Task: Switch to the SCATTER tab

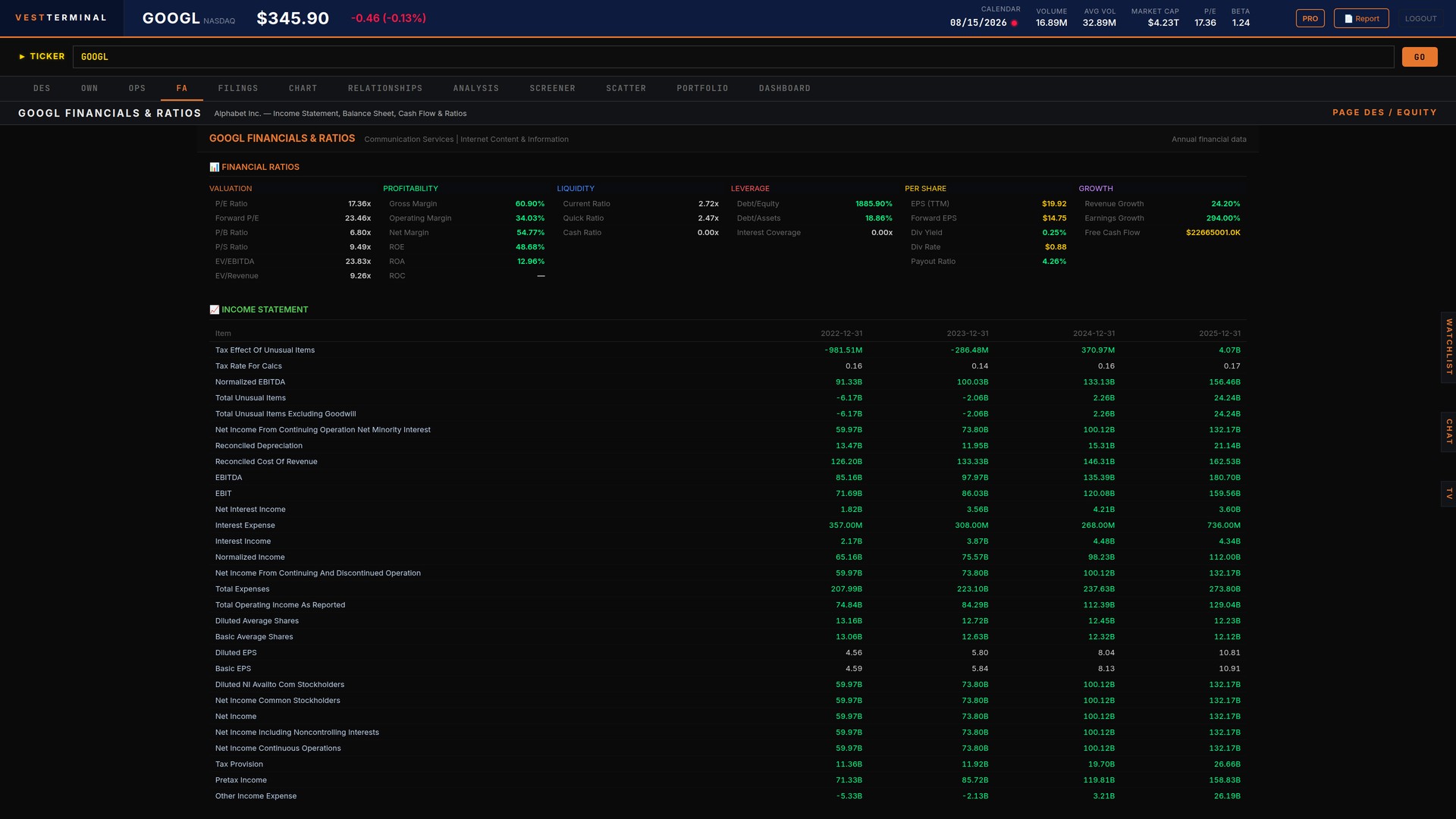Action: 626,89
